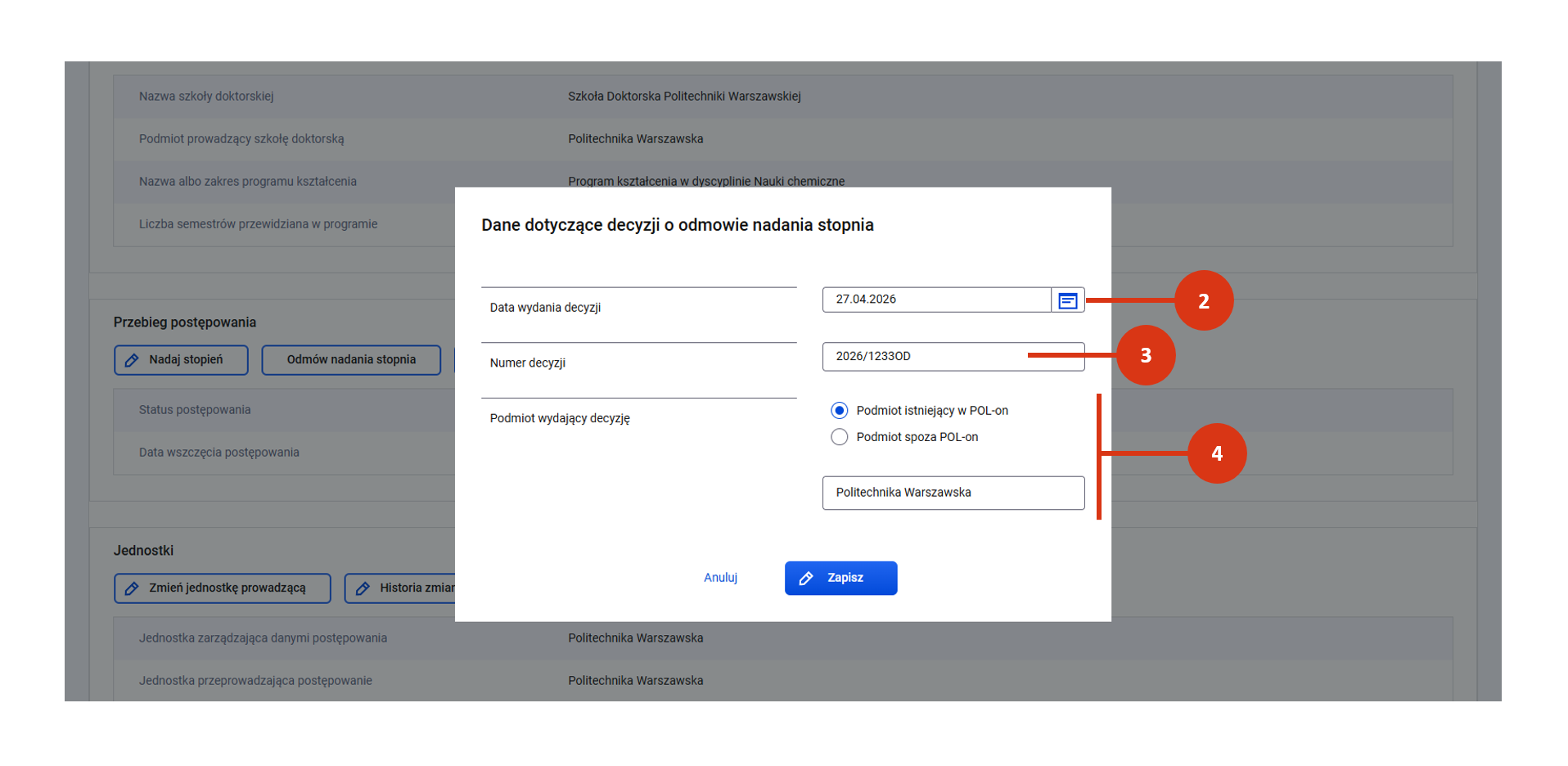Click the Anuluj link
The height and width of the screenshot is (766, 1568).
pyautogui.click(x=720, y=578)
